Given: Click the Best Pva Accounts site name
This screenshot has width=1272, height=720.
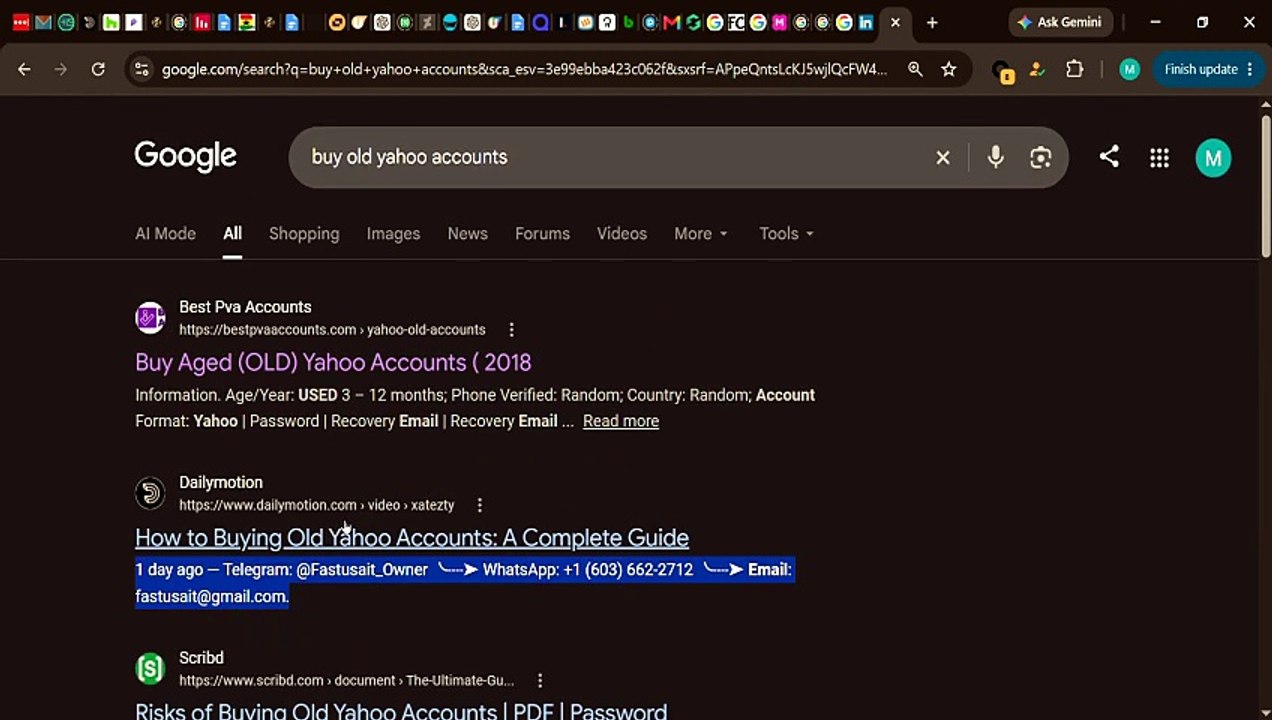Looking at the screenshot, I should [245, 307].
